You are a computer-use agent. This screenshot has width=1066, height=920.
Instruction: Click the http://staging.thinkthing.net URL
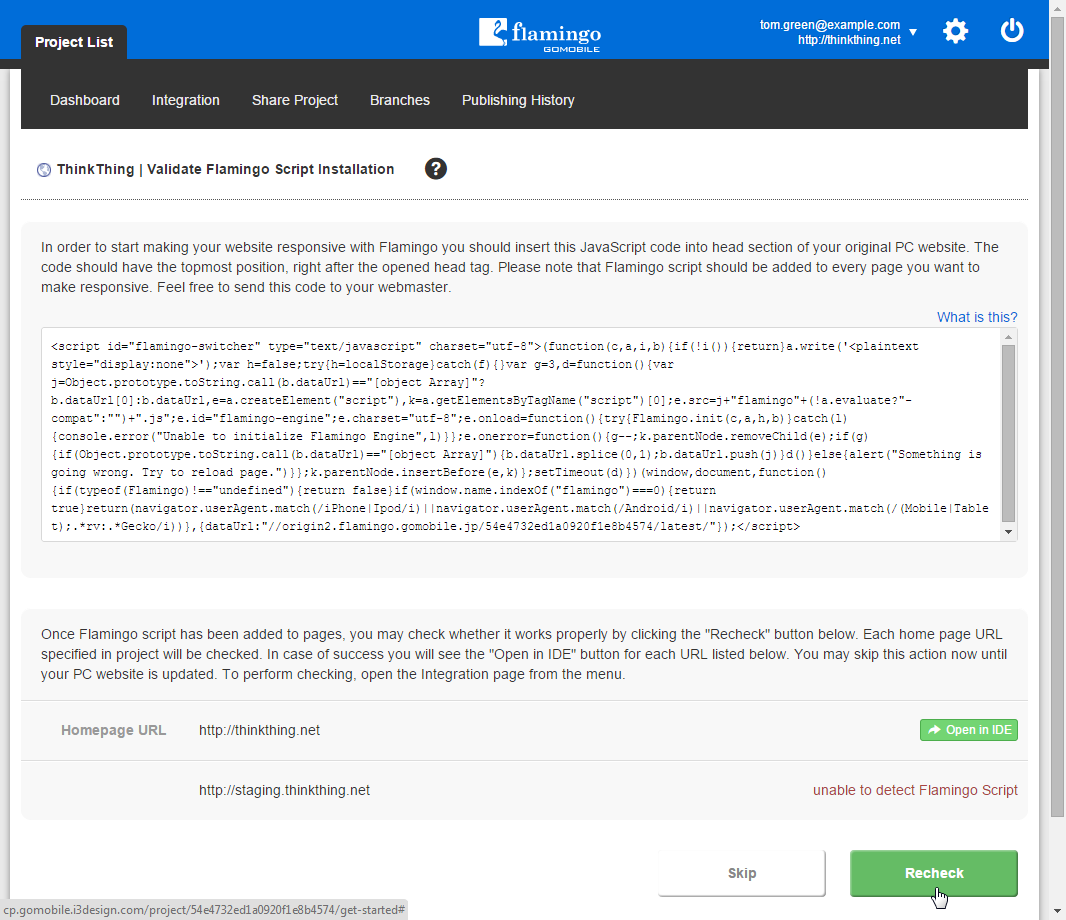tap(284, 790)
